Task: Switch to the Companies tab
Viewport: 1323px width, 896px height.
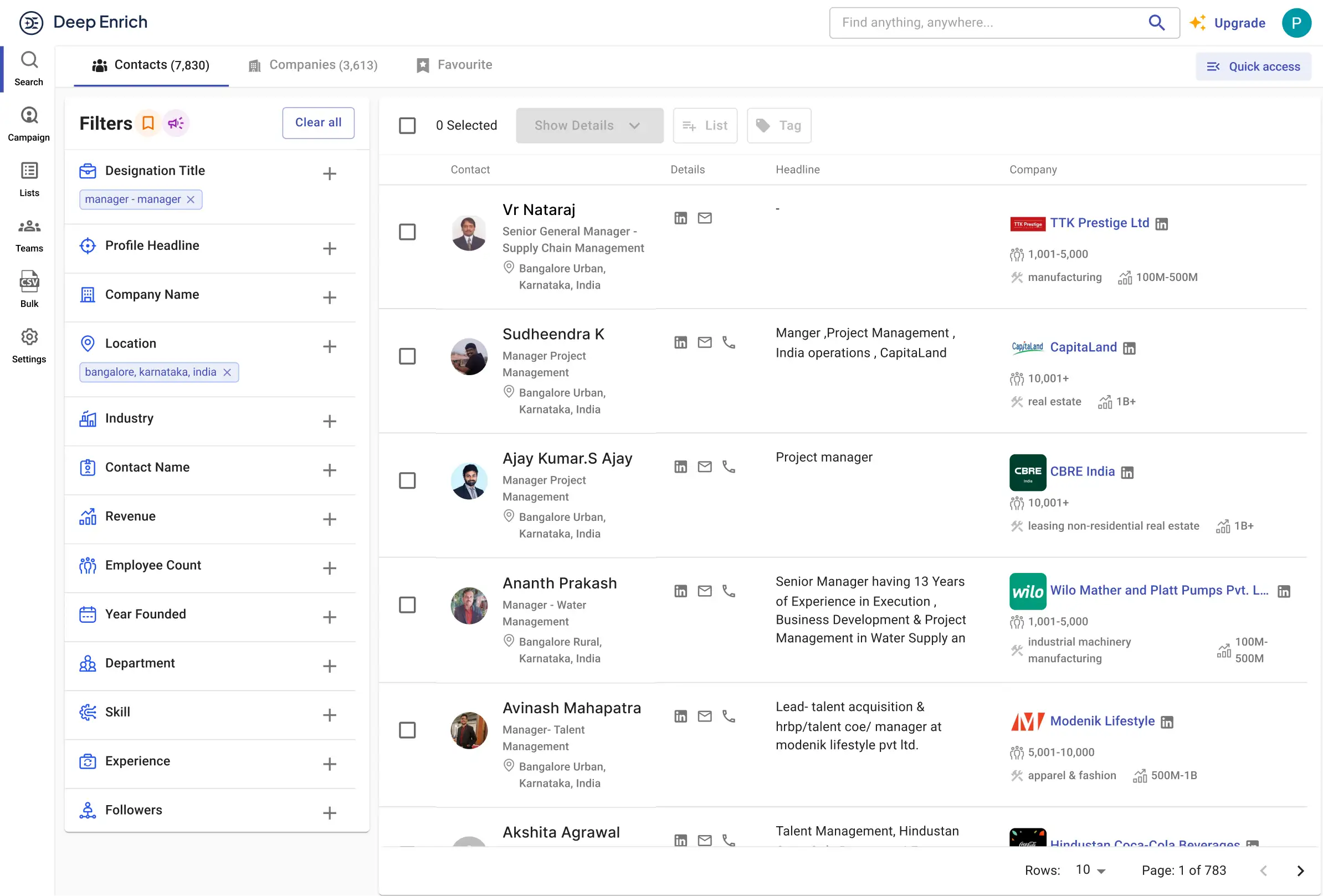Action: coord(313,65)
